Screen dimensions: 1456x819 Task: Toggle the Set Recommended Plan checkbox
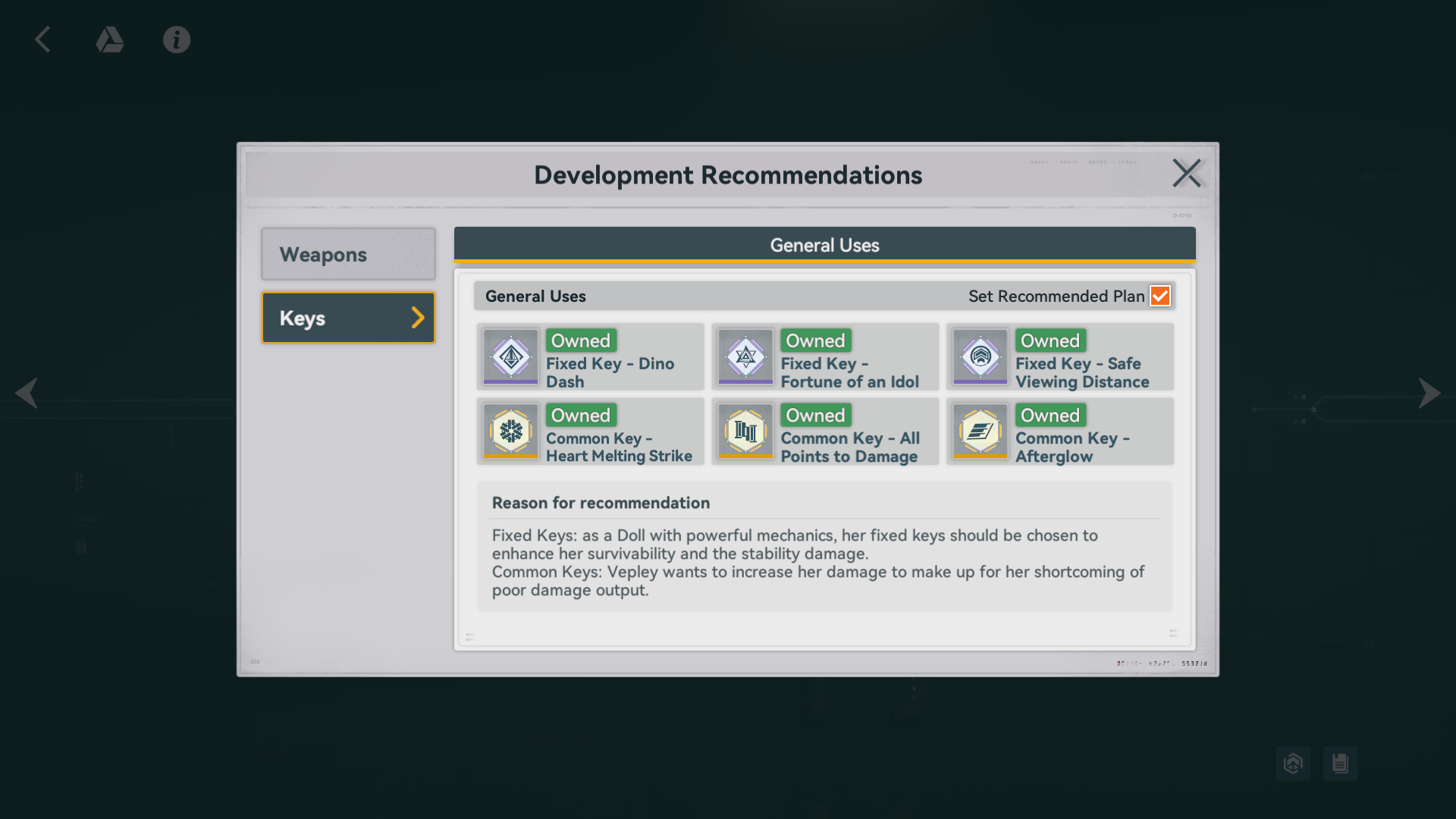[1160, 296]
